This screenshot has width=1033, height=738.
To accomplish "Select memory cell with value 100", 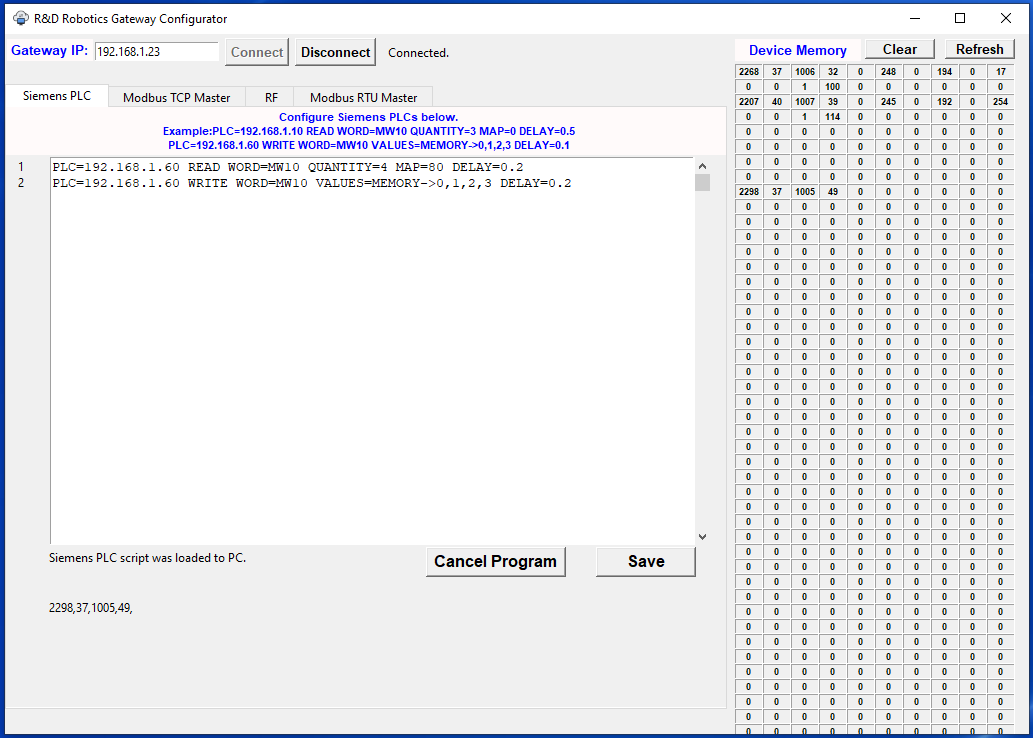I will point(832,87).
